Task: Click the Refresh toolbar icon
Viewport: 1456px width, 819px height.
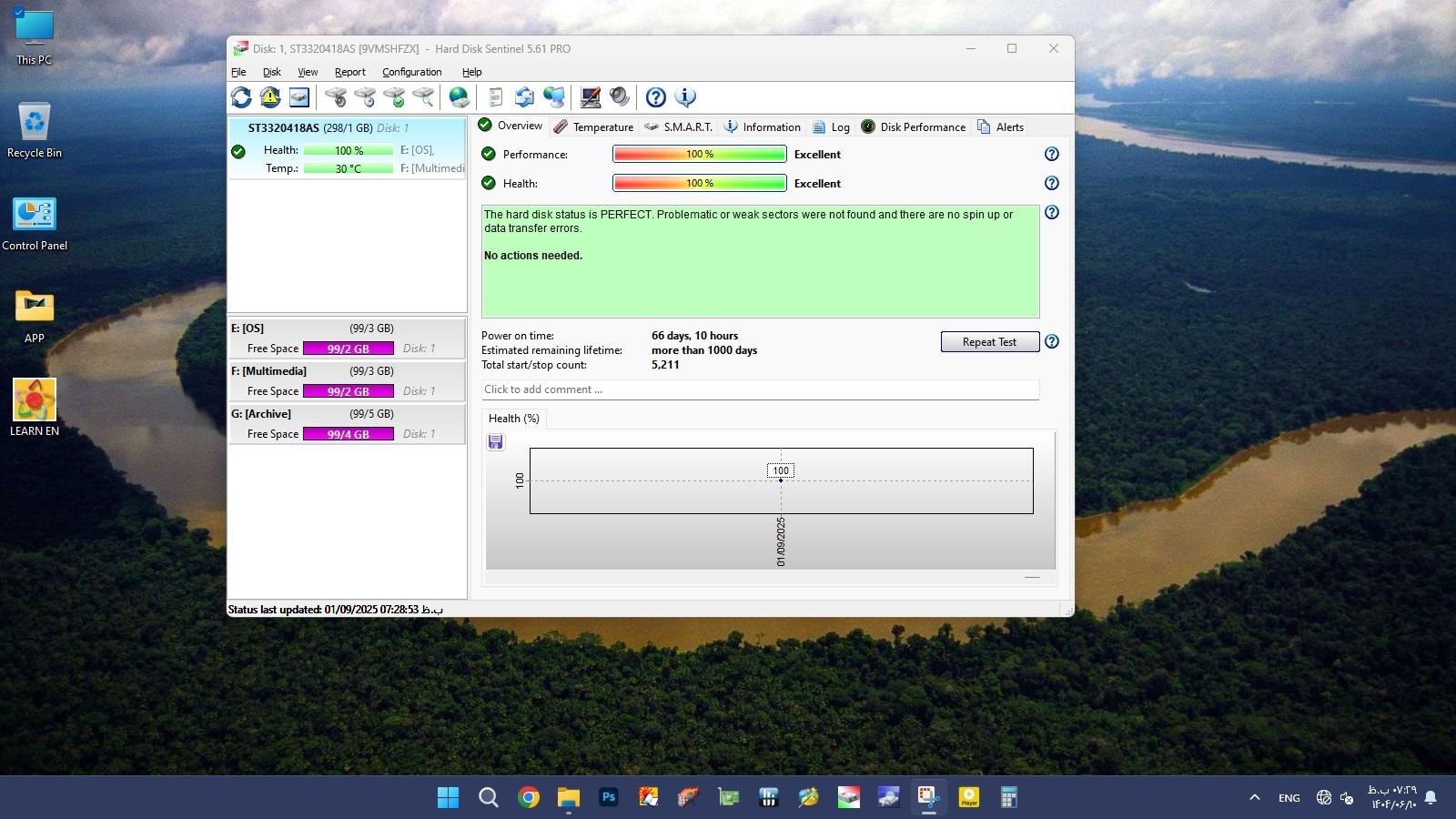Action: pos(241,97)
